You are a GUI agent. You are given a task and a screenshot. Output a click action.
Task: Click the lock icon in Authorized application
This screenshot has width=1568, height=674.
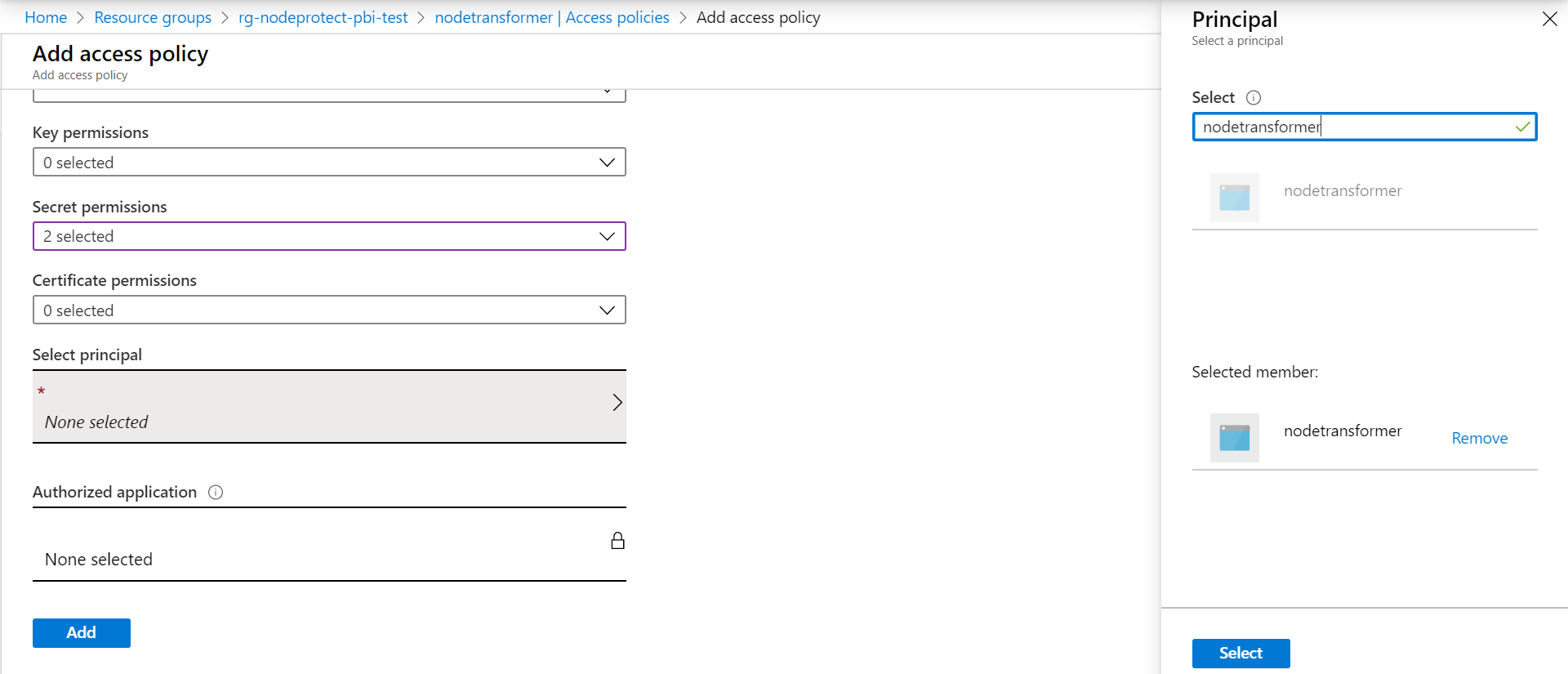click(618, 541)
